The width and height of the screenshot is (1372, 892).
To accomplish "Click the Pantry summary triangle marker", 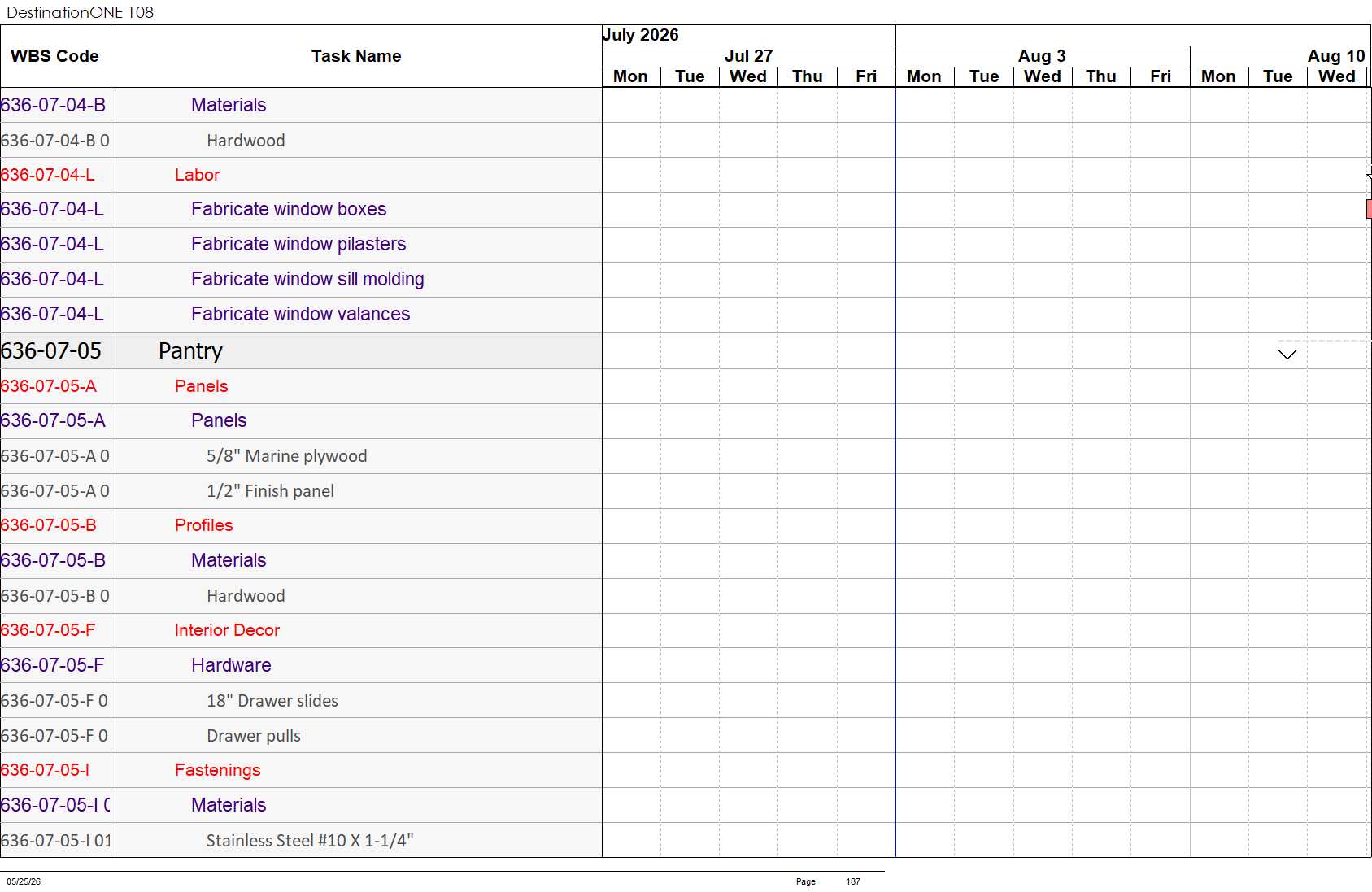I will point(1287,354).
